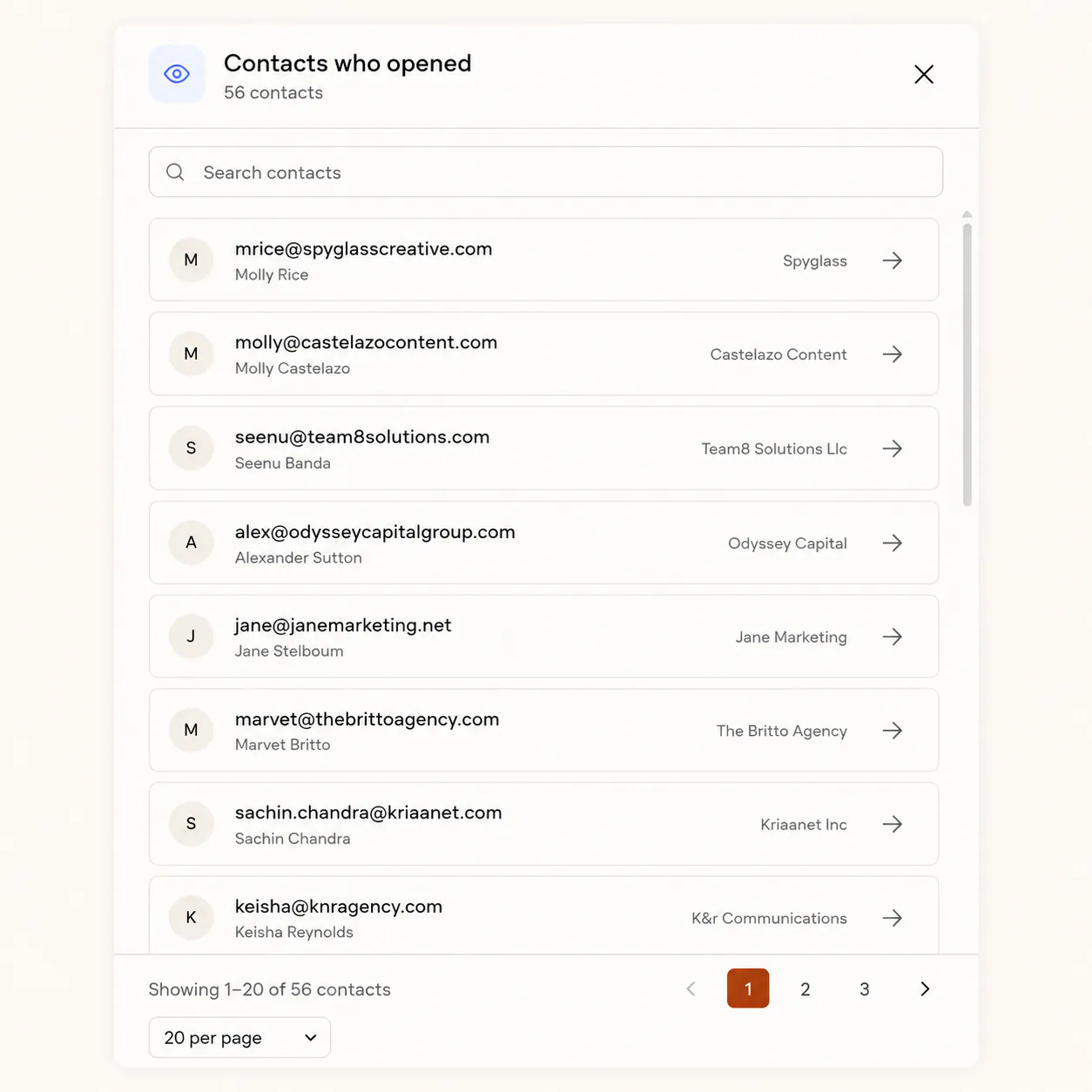1092x1092 pixels.
Task: Click Keisha Reynolds' K avatar
Action: click(x=192, y=917)
